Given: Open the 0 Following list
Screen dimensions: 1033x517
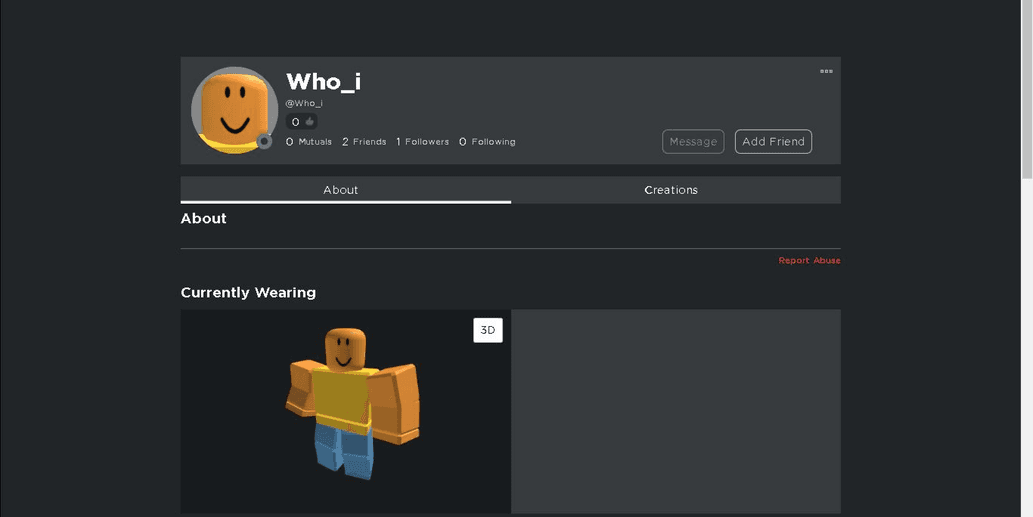Looking at the screenshot, I should pyautogui.click(x=487, y=142).
